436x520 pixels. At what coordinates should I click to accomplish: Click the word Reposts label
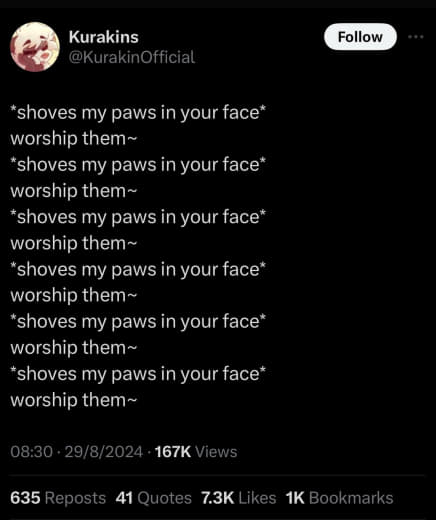coord(75,499)
